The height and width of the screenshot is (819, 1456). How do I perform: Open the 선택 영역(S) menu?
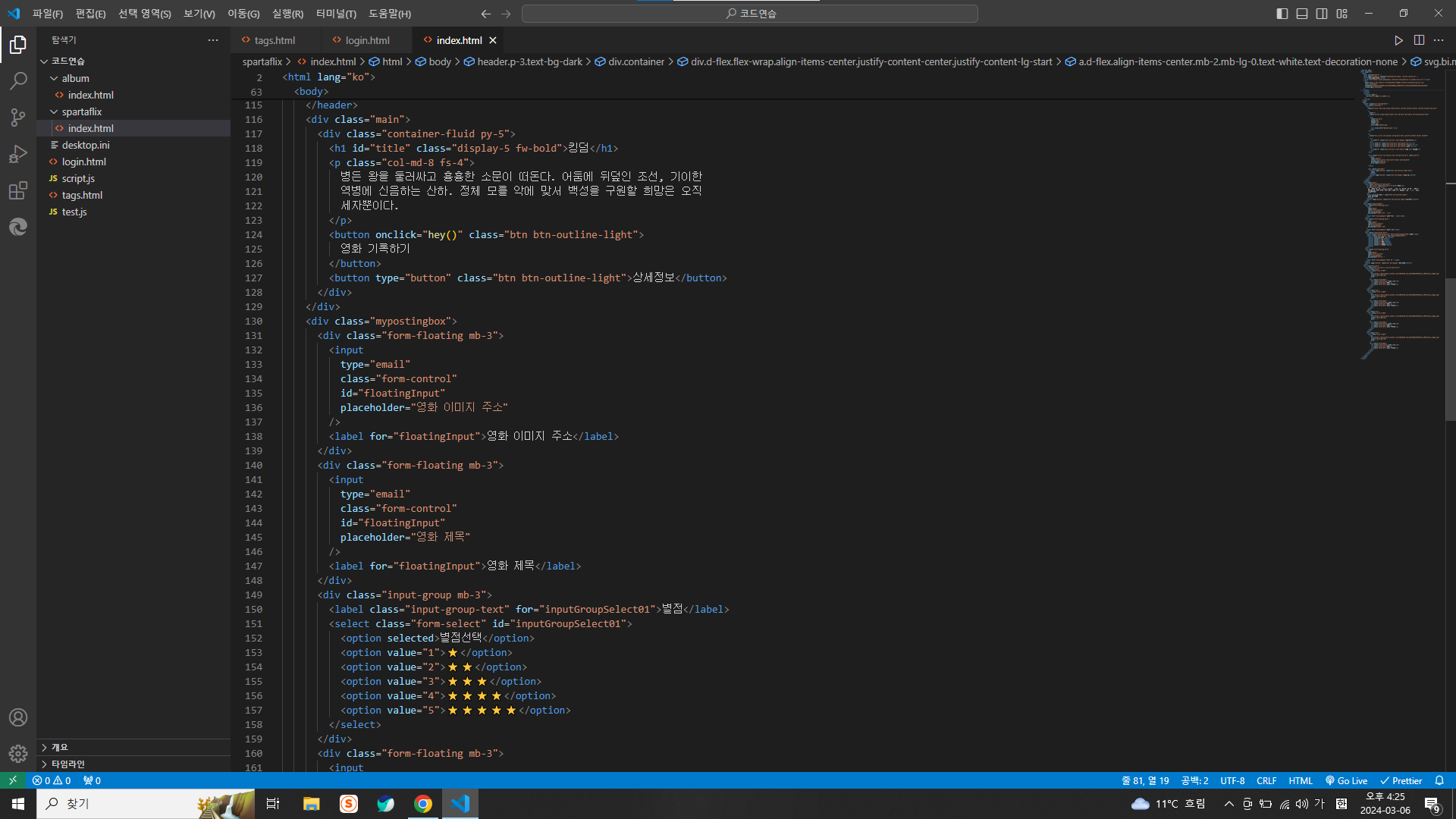[x=144, y=14]
